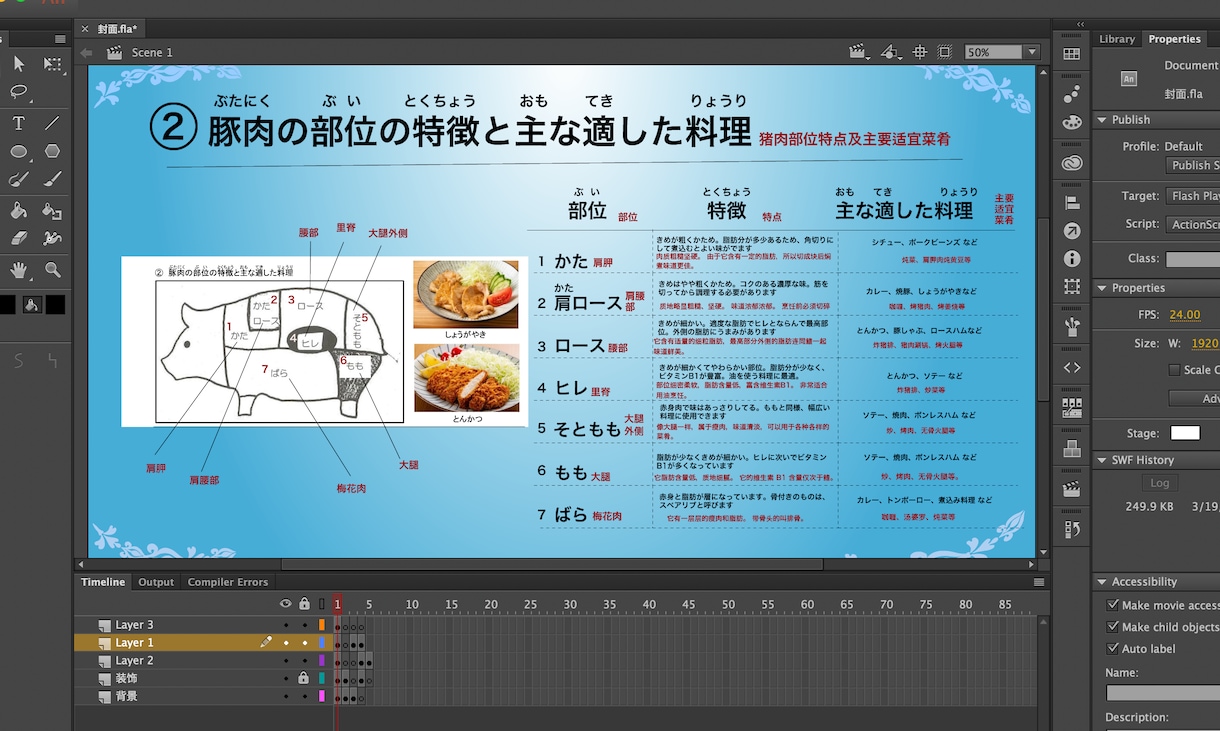Click the Edit Scene clapperboard icon
The image size is (1220, 731).
[857, 52]
